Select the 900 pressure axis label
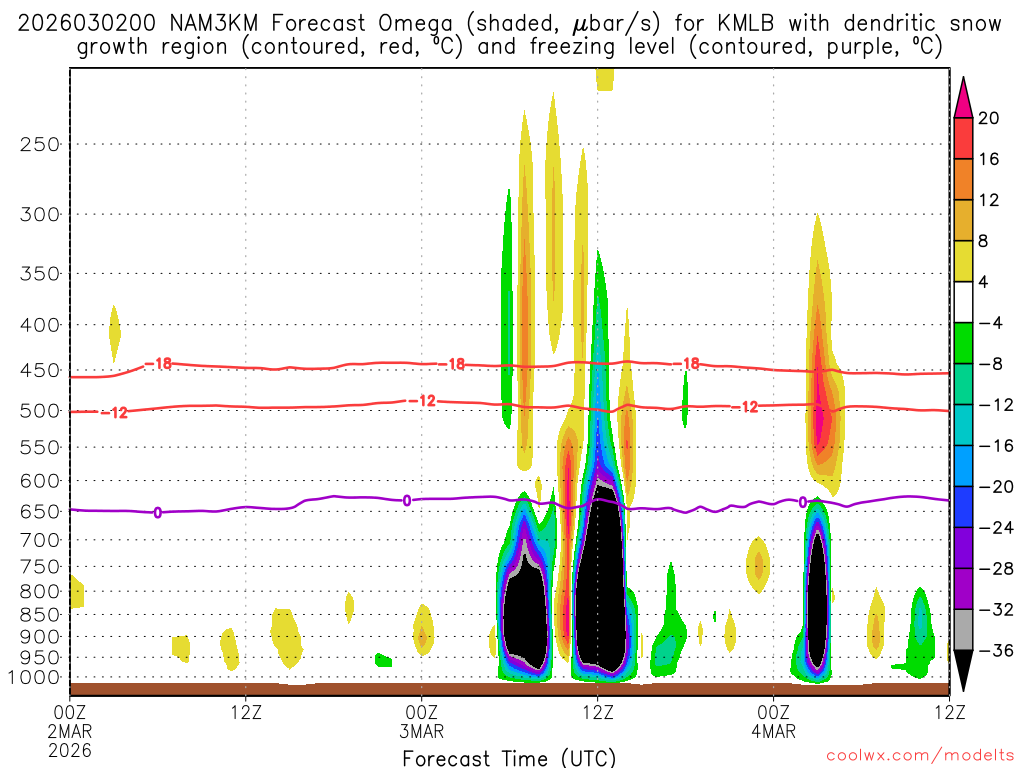 pos(40,637)
